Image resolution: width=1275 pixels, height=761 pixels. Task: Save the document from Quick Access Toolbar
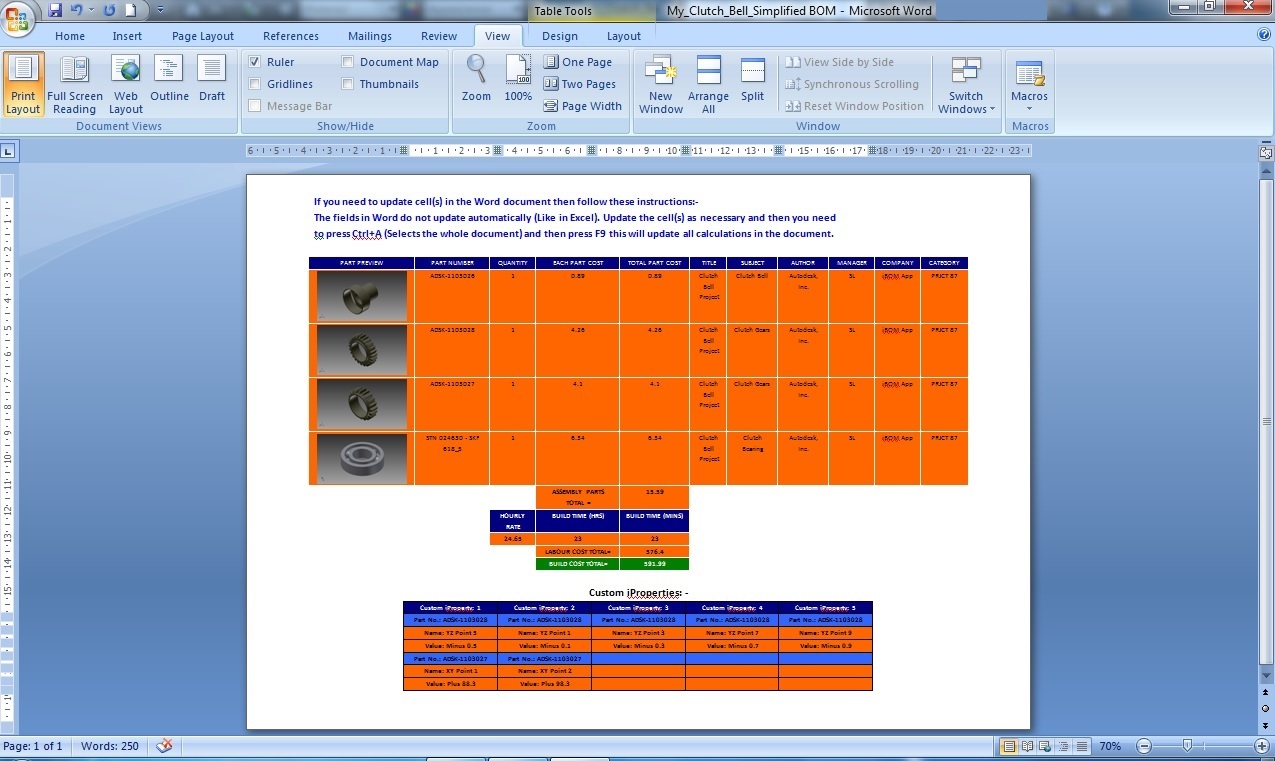54,10
